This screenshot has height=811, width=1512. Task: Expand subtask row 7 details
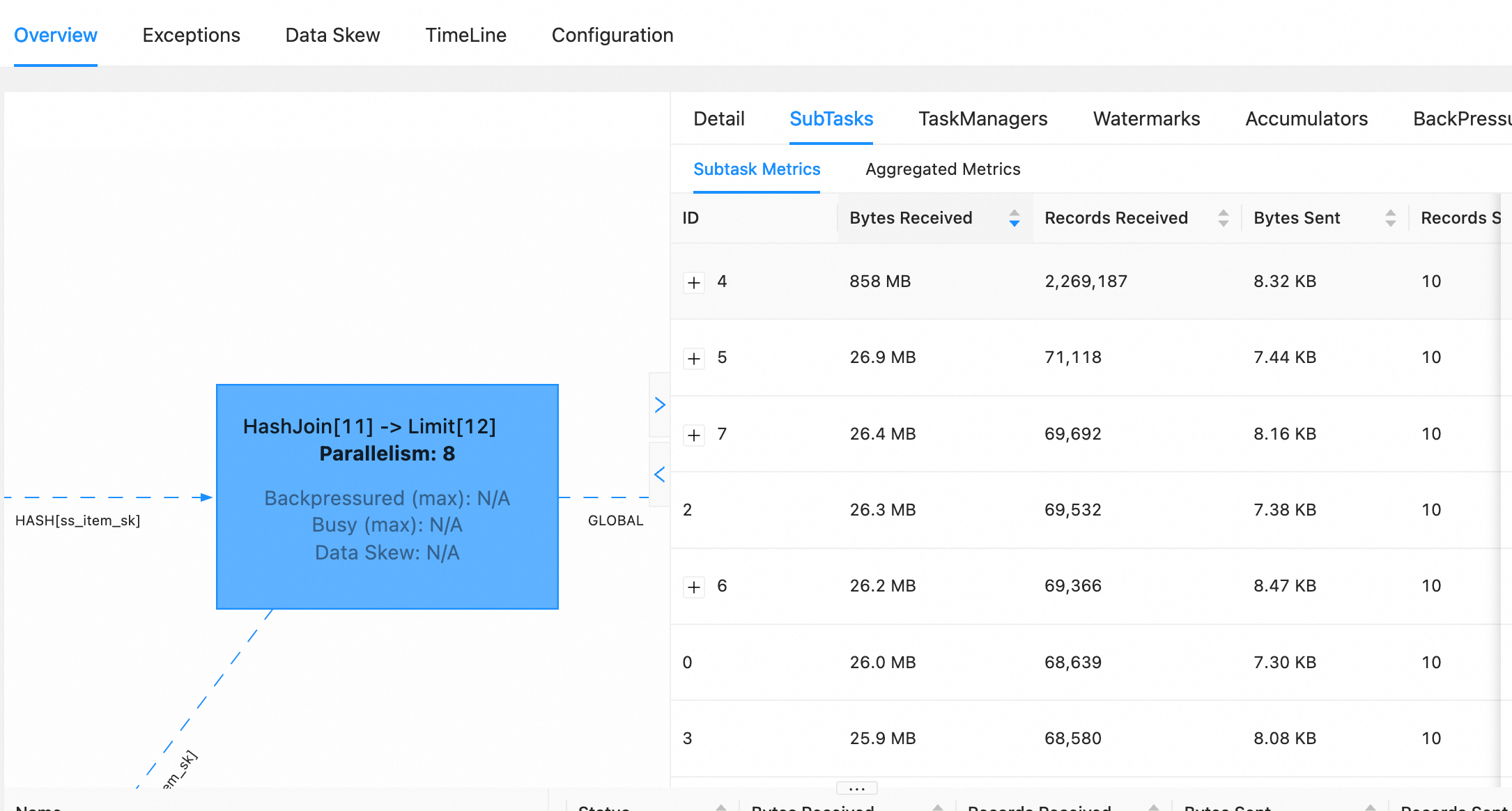pos(693,435)
